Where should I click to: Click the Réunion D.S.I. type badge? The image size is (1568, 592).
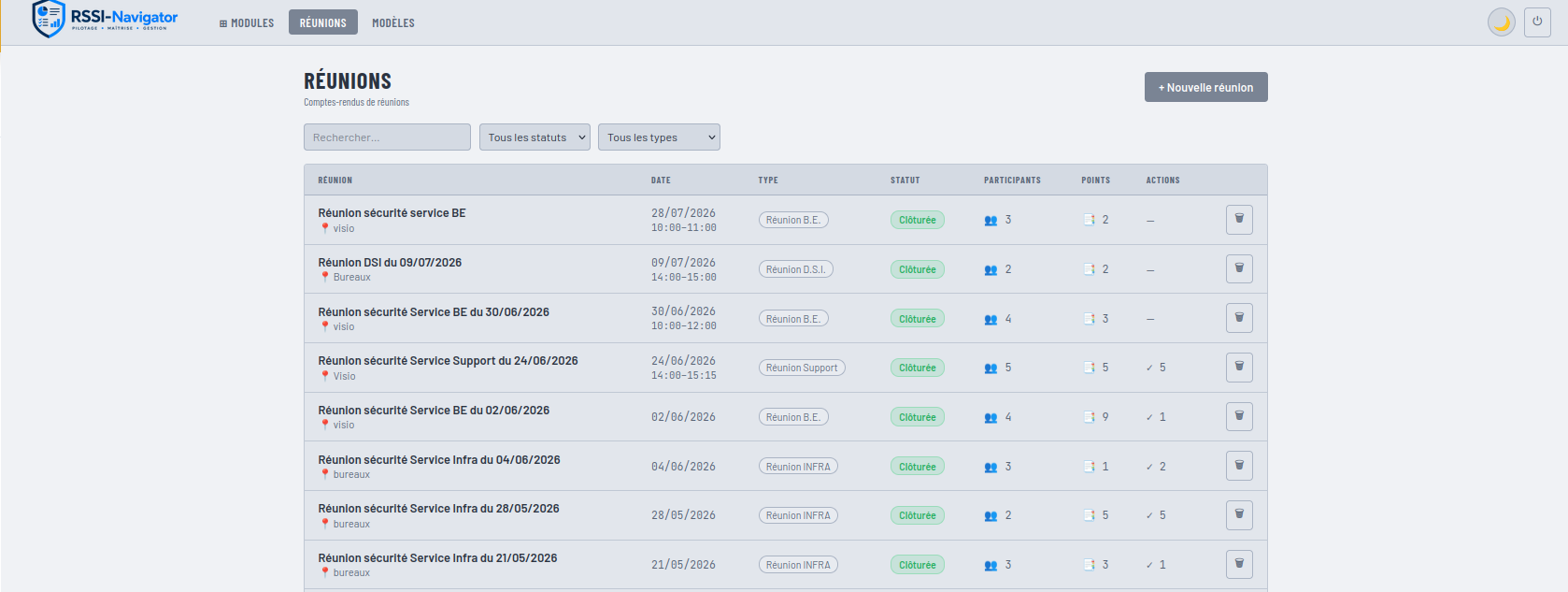pyautogui.click(x=795, y=269)
